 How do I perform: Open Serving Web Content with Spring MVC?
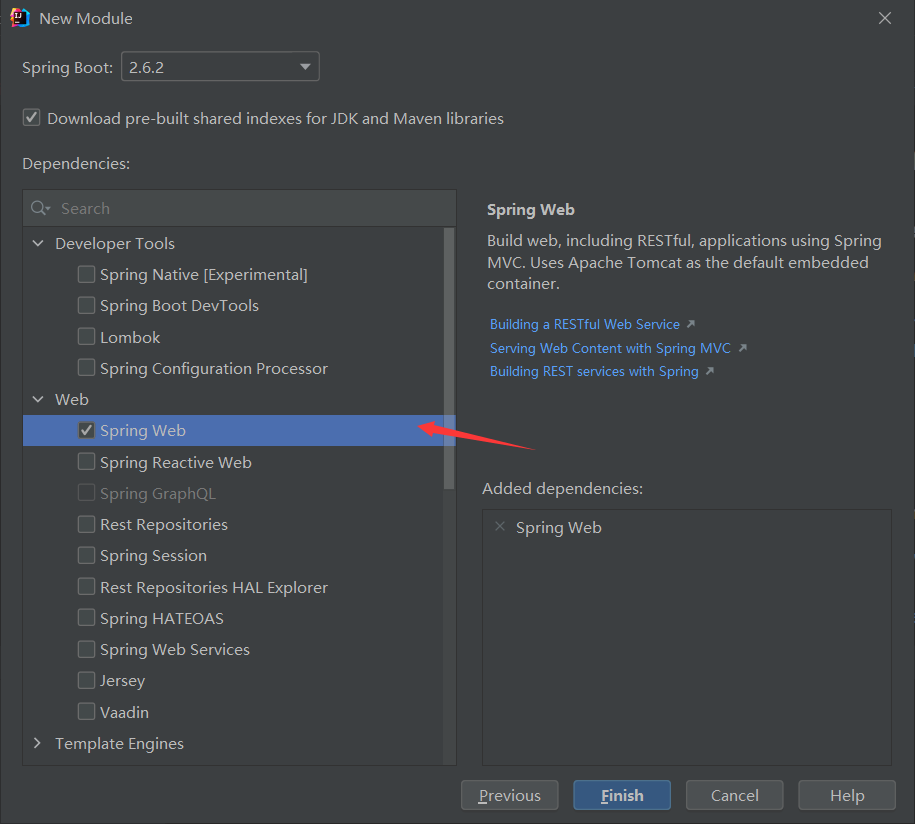coord(610,349)
